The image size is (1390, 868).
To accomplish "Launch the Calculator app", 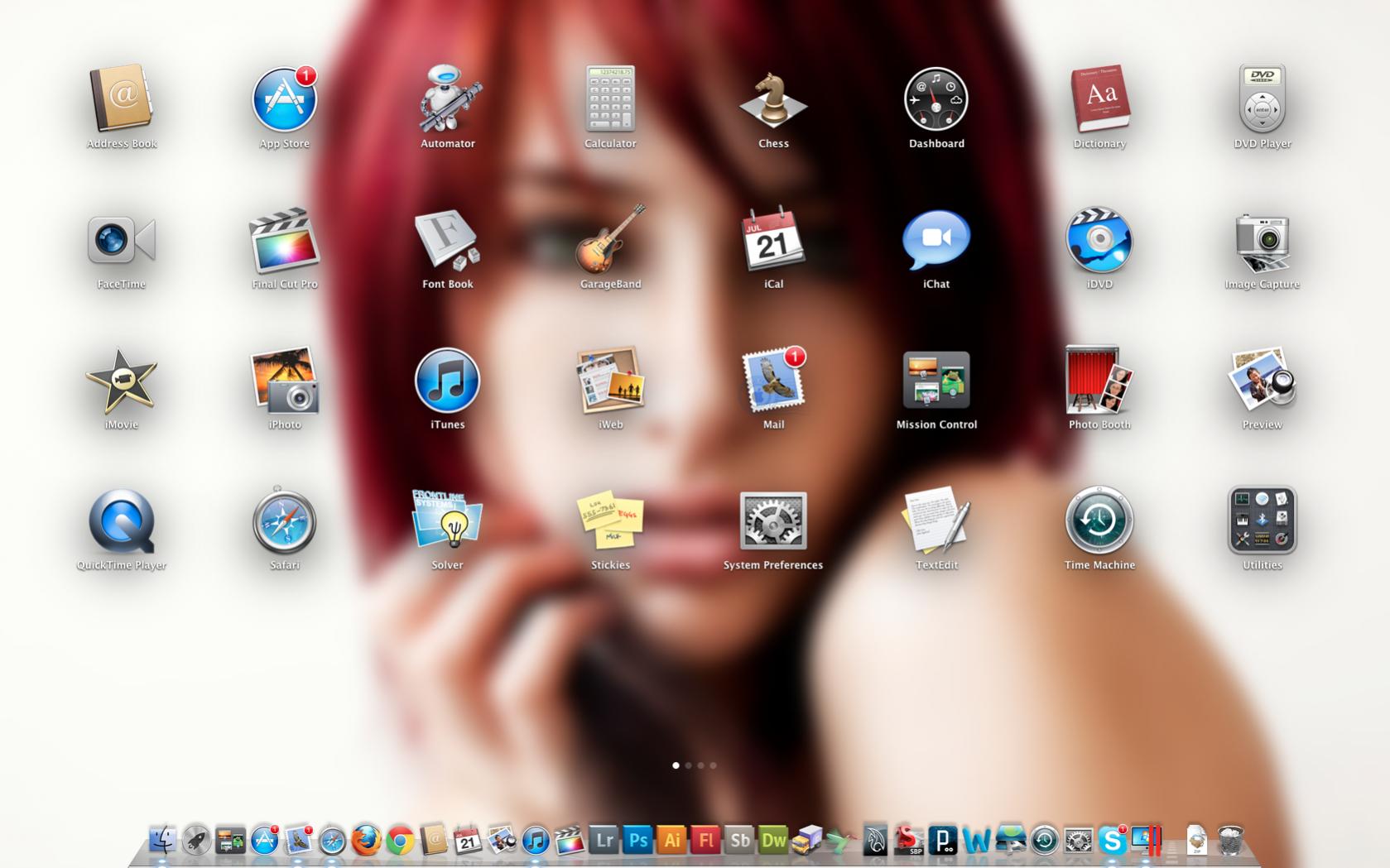I will pyautogui.click(x=610, y=99).
